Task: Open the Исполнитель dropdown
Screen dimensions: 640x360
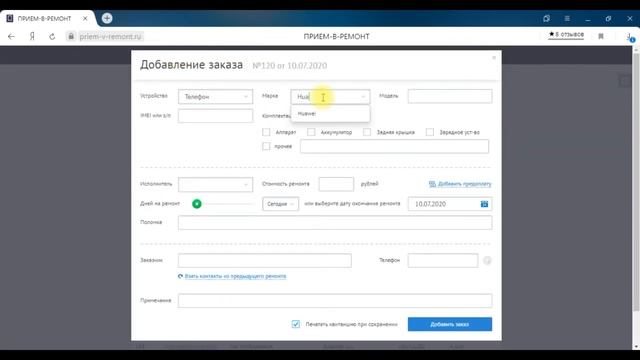Action: pyautogui.click(x=216, y=184)
